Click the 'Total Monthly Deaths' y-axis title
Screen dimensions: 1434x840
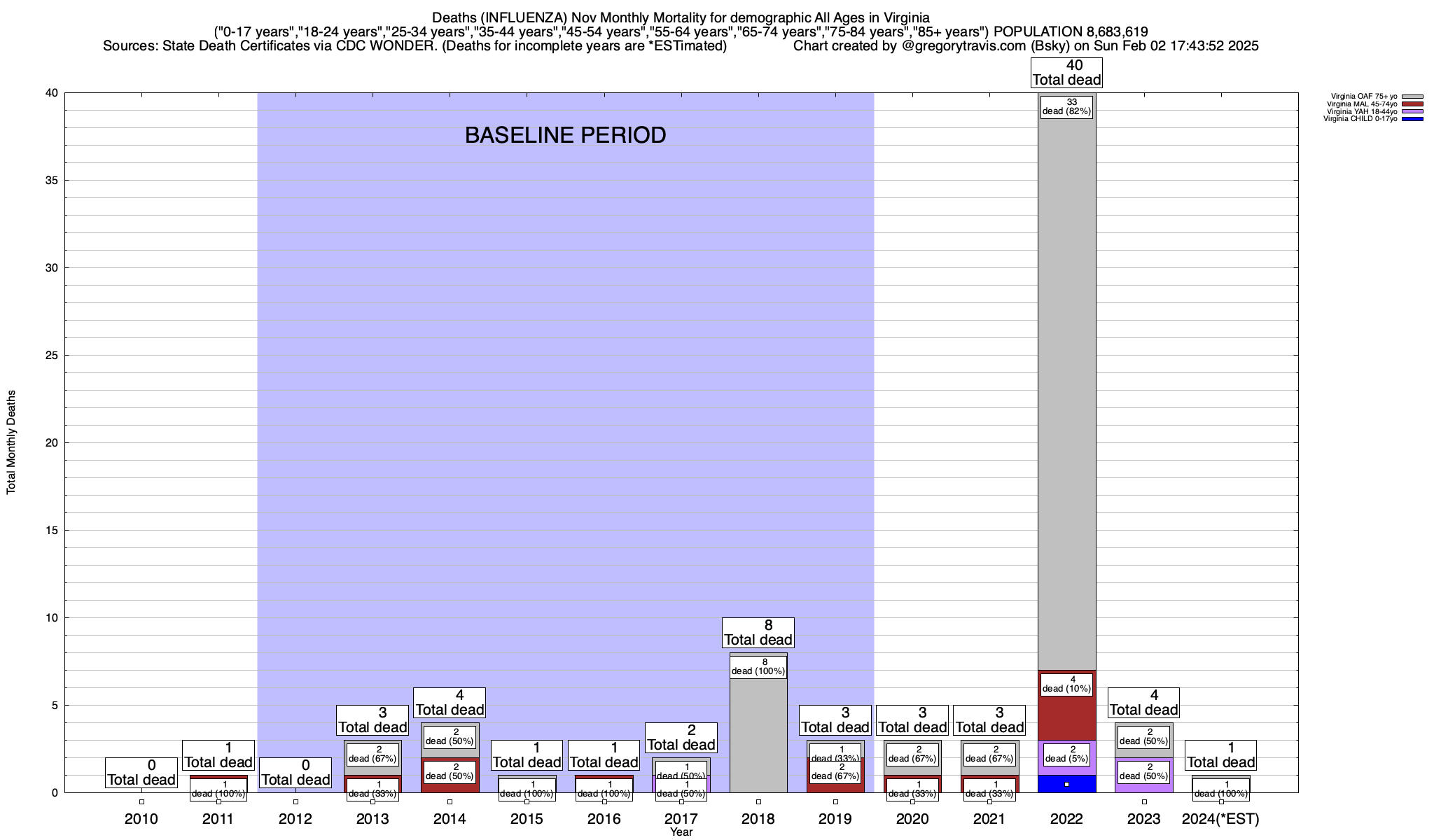pos(11,442)
